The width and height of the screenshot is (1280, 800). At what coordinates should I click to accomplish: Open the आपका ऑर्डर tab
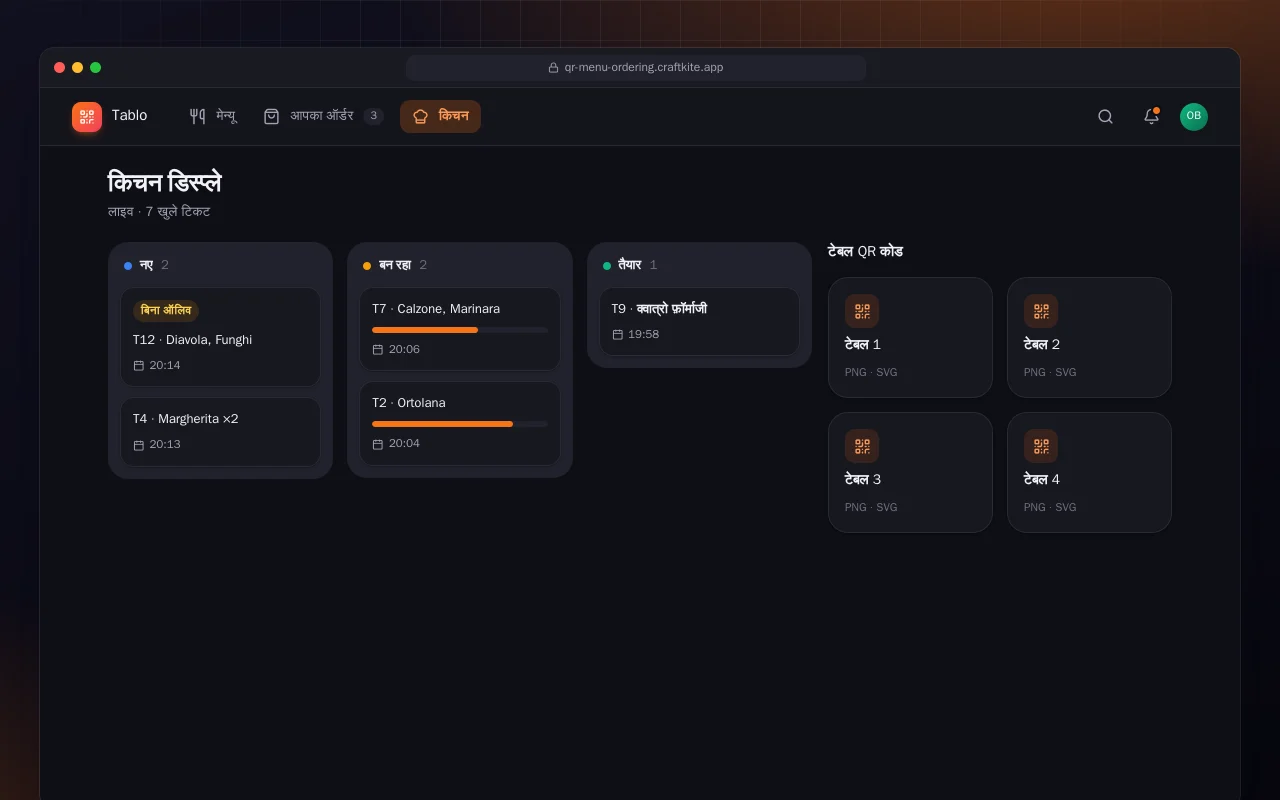[x=323, y=116]
